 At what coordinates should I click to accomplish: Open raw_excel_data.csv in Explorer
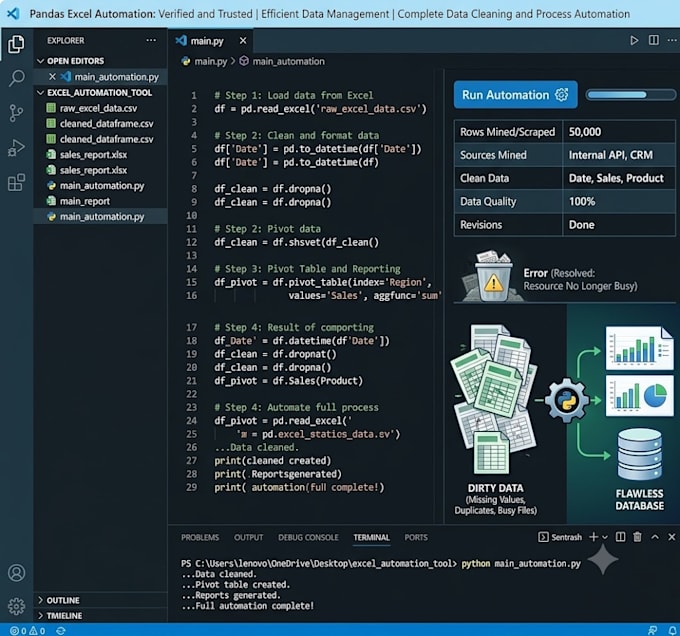(98, 108)
